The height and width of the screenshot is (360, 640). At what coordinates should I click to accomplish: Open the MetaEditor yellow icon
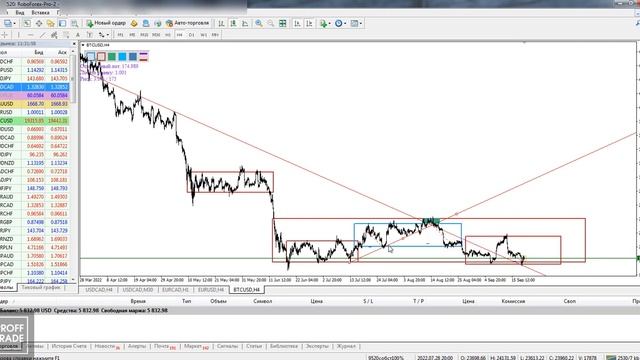(134, 23)
